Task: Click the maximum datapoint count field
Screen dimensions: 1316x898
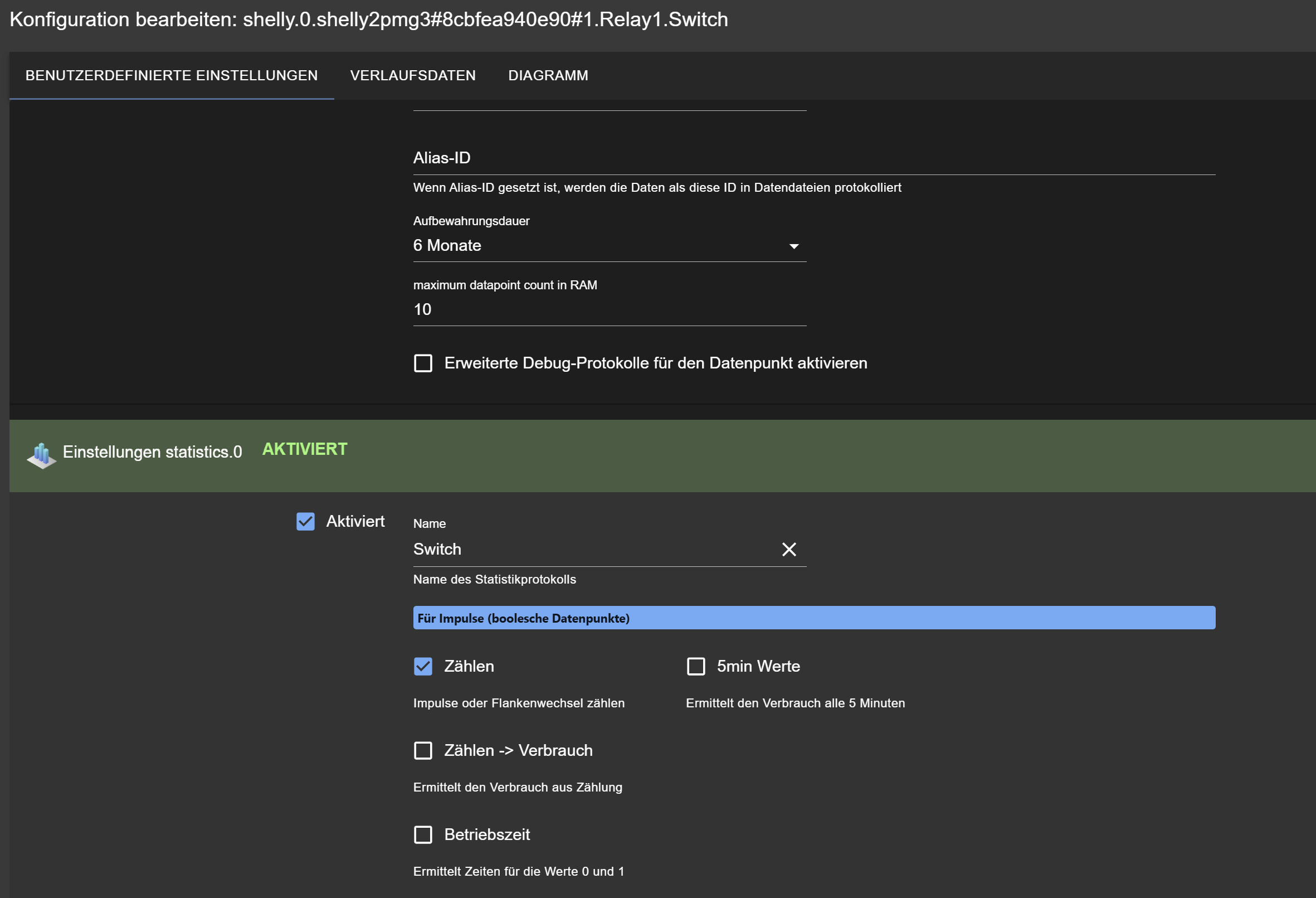Action: tap(610, 309)
